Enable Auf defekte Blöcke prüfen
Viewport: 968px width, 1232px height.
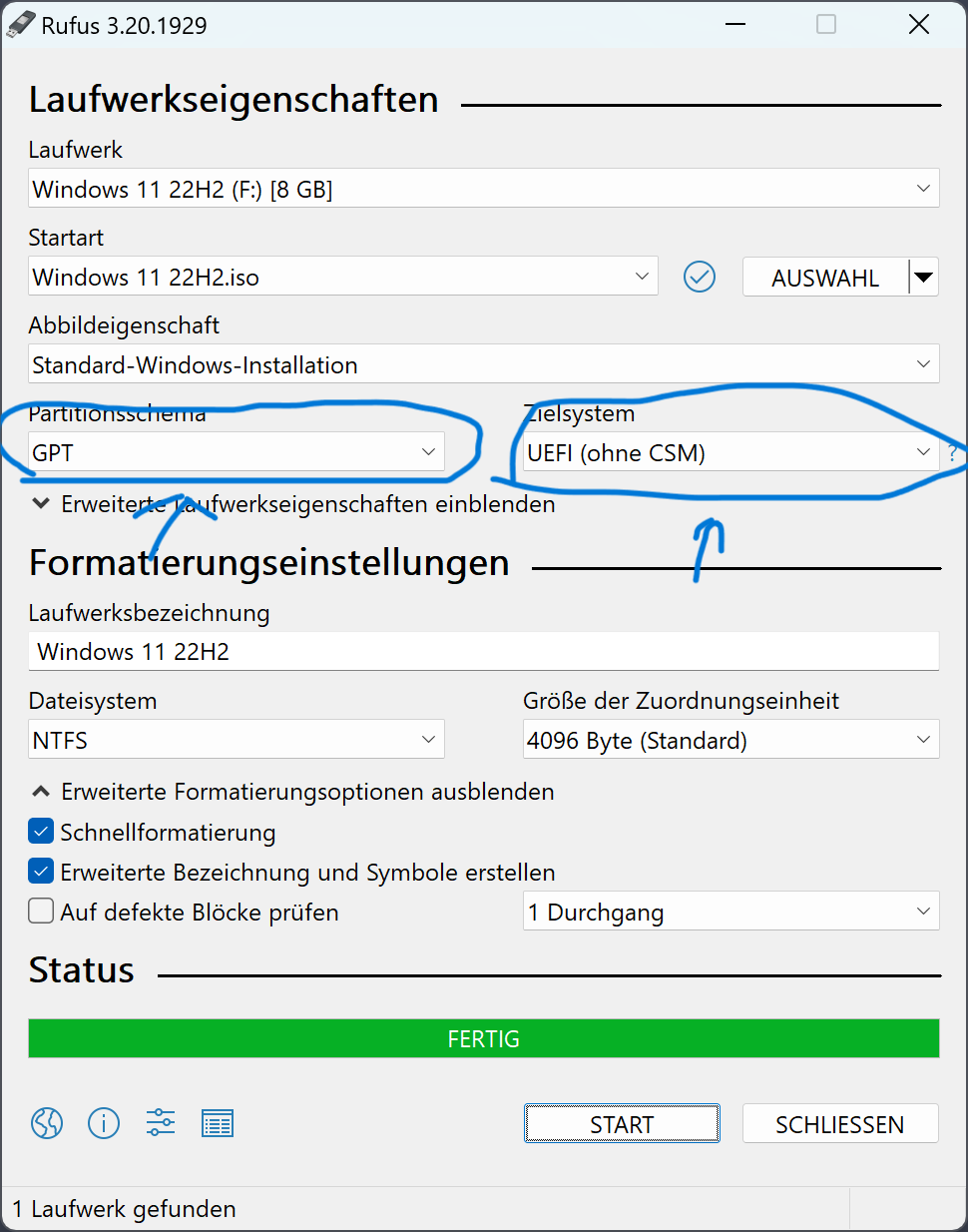40,911
